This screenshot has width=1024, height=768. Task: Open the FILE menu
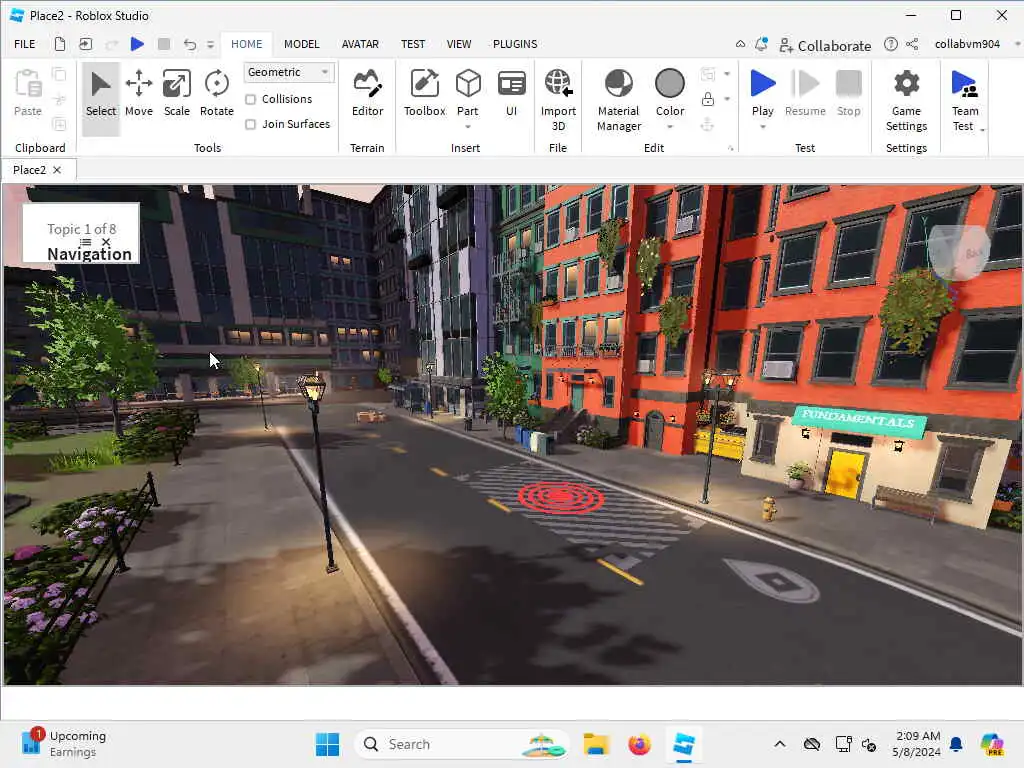pyautogui.click(x=25, y=44)
